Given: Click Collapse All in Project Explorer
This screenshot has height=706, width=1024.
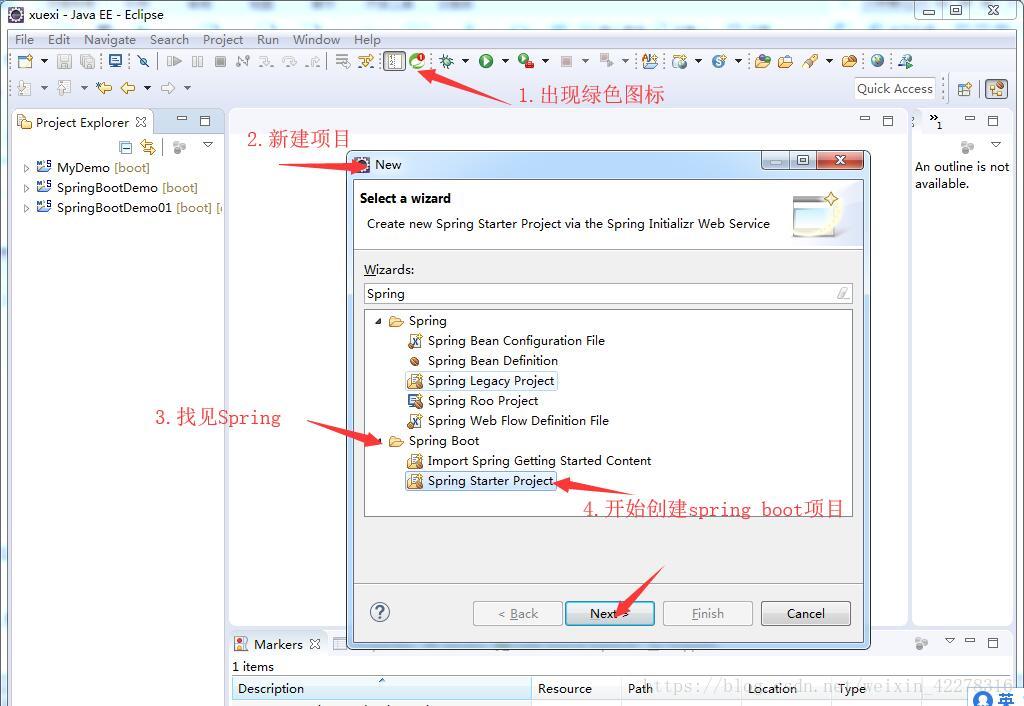Looking at the screenshot, I should coord(126,147).
